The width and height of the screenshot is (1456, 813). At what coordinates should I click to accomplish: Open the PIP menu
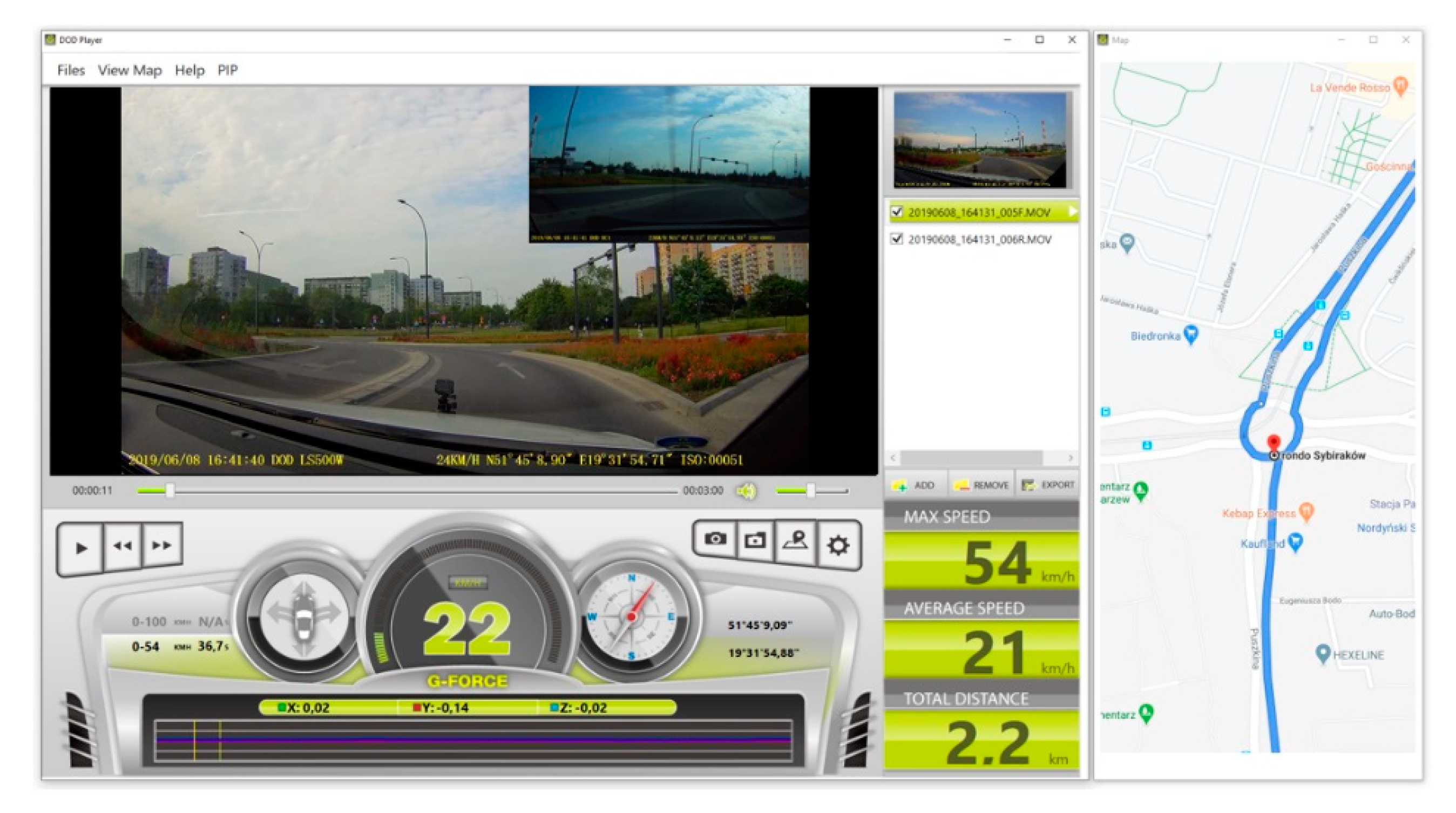click(227, 70)
